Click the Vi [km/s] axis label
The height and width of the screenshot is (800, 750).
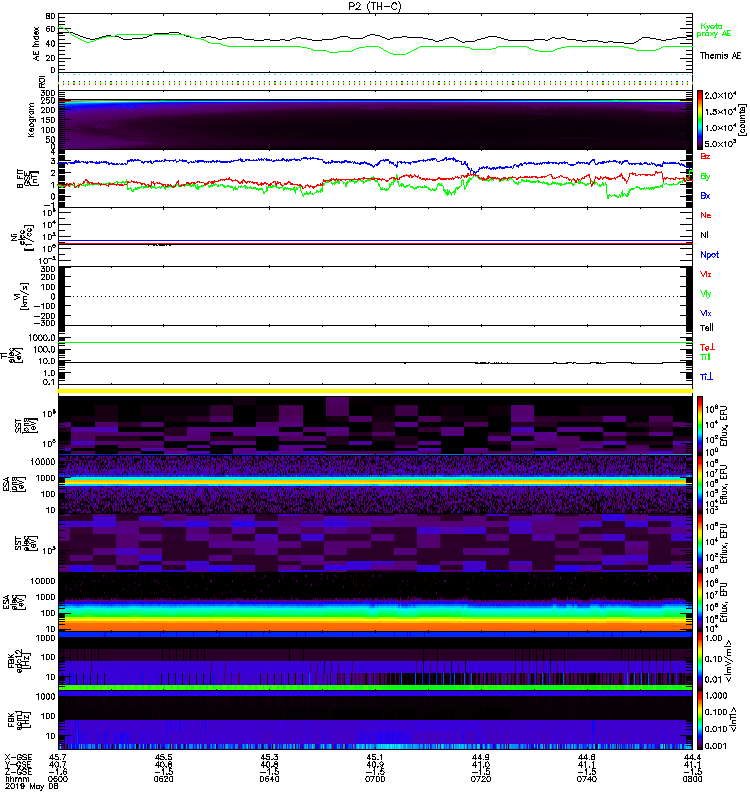[x=23, y=296]
